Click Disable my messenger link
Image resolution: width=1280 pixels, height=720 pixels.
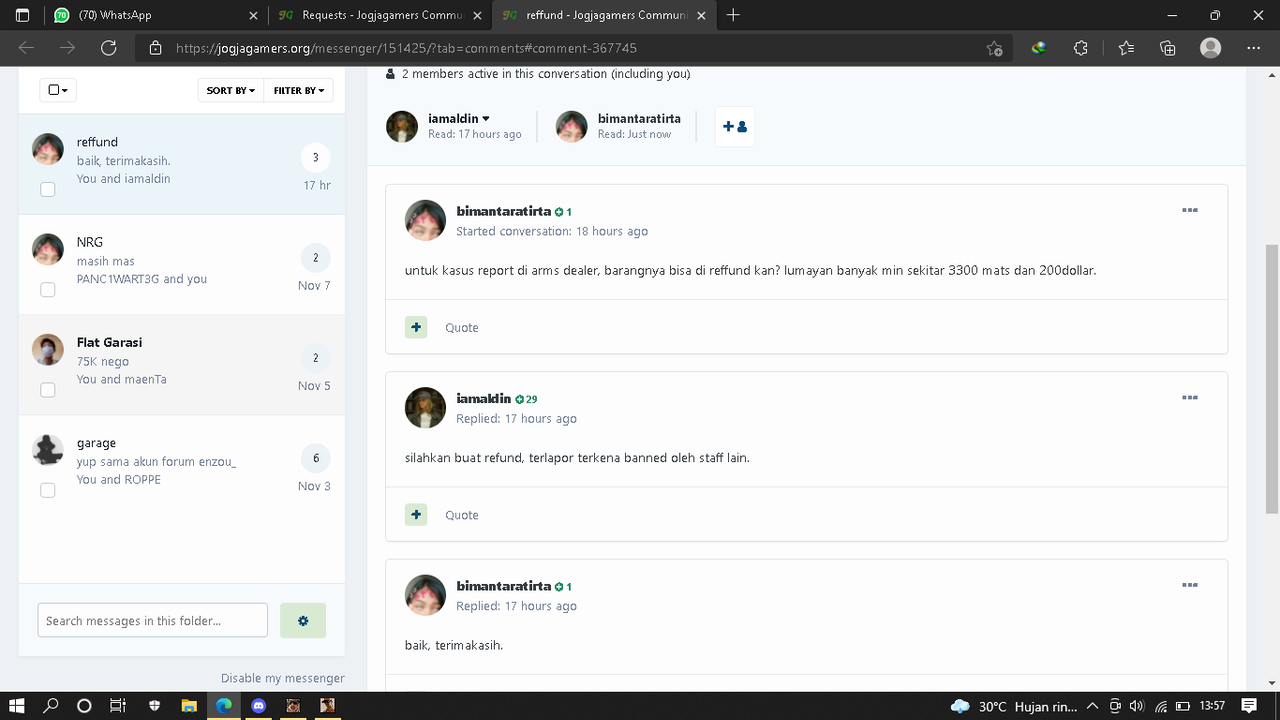pyautogui.click(x=283, y=678)
